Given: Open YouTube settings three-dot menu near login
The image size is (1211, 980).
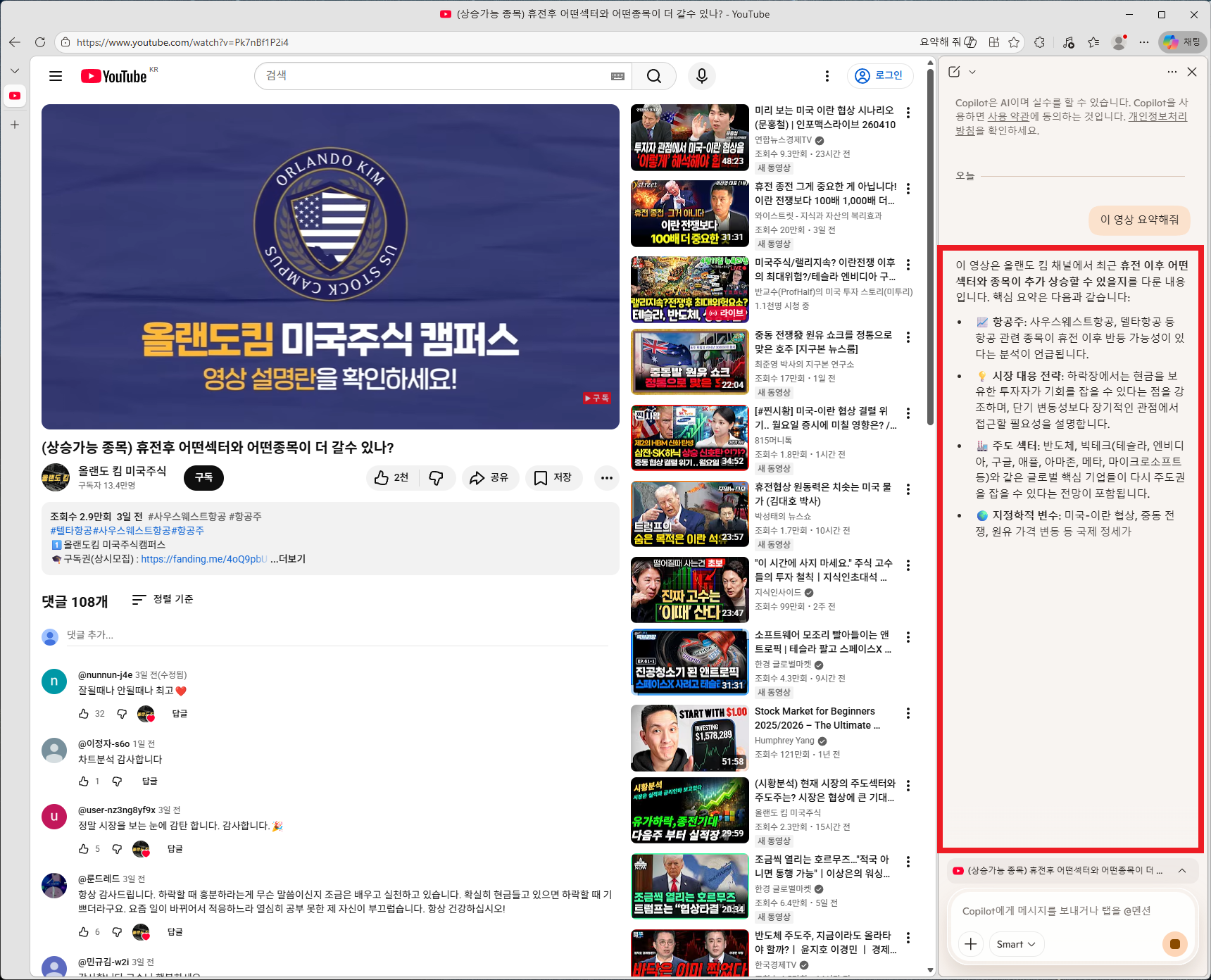Looking at the screenshot, I should 827,76.
